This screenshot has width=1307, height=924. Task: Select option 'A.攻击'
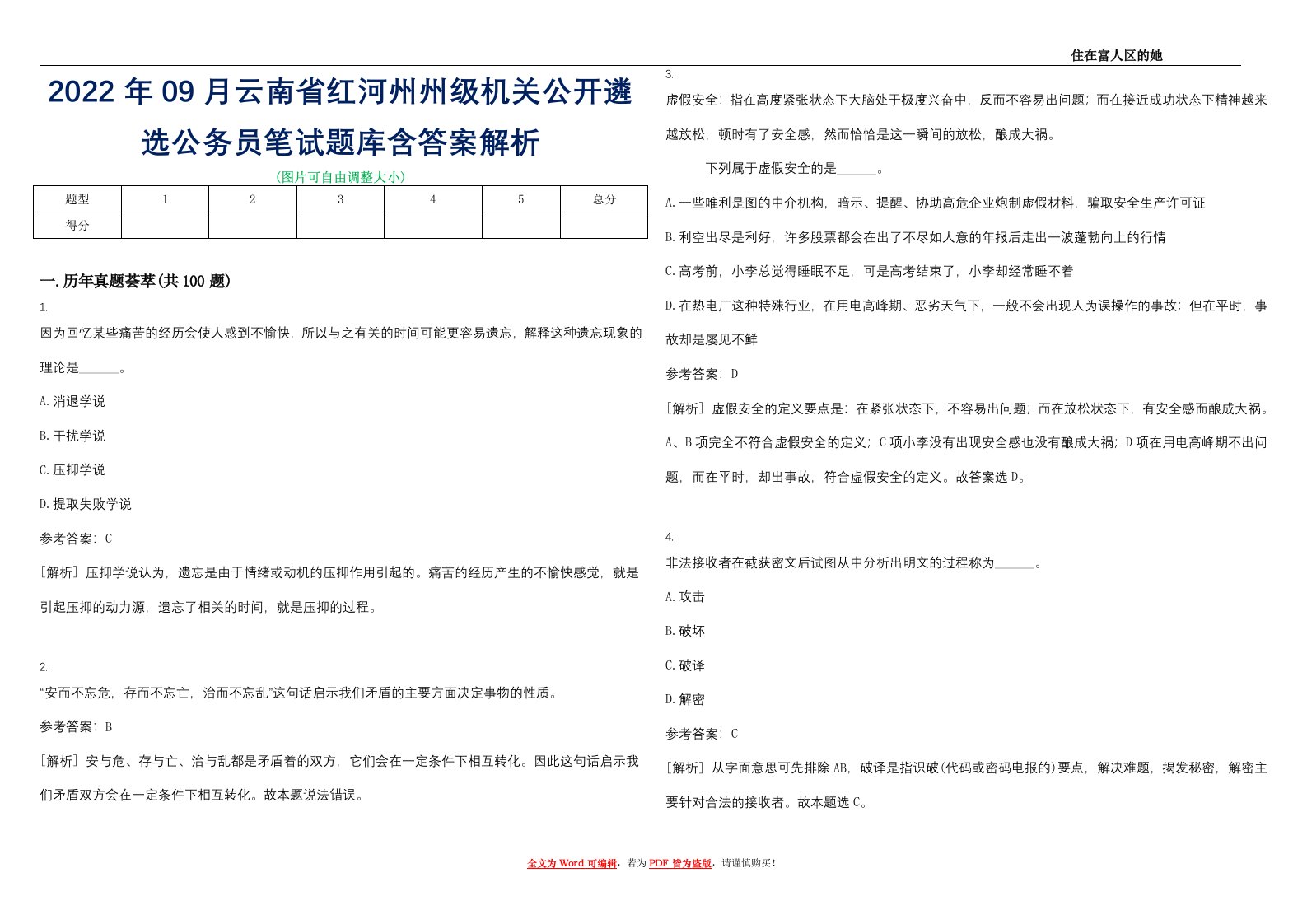coord(685,596)
